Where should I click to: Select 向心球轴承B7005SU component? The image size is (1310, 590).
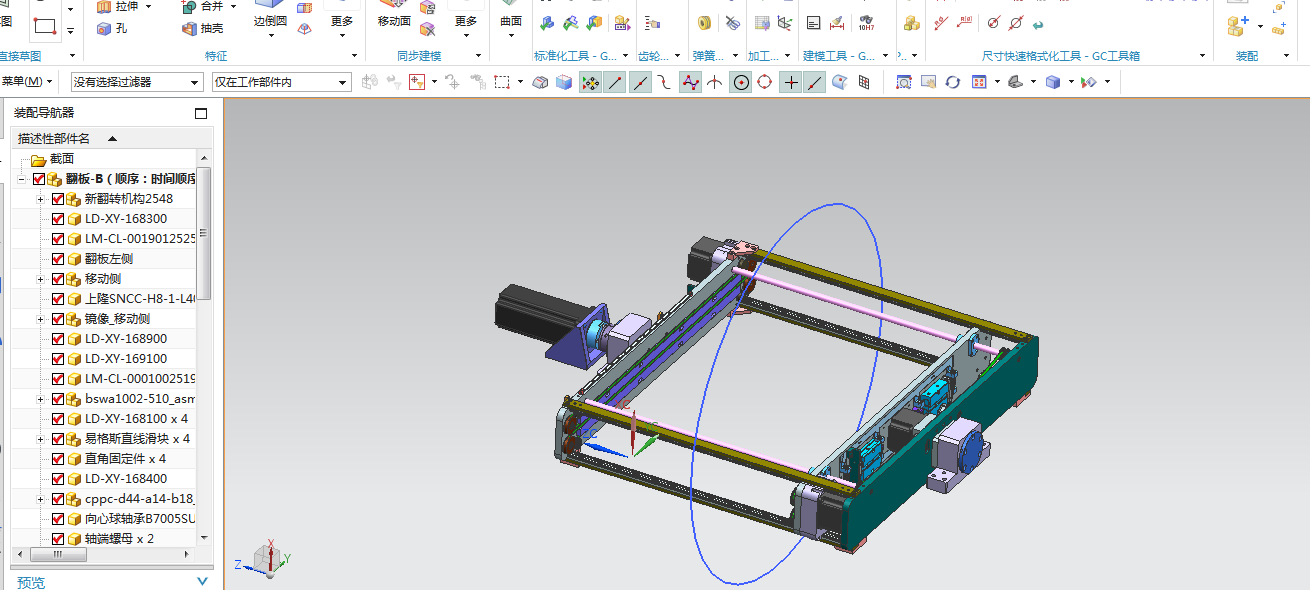coord(104,519)
